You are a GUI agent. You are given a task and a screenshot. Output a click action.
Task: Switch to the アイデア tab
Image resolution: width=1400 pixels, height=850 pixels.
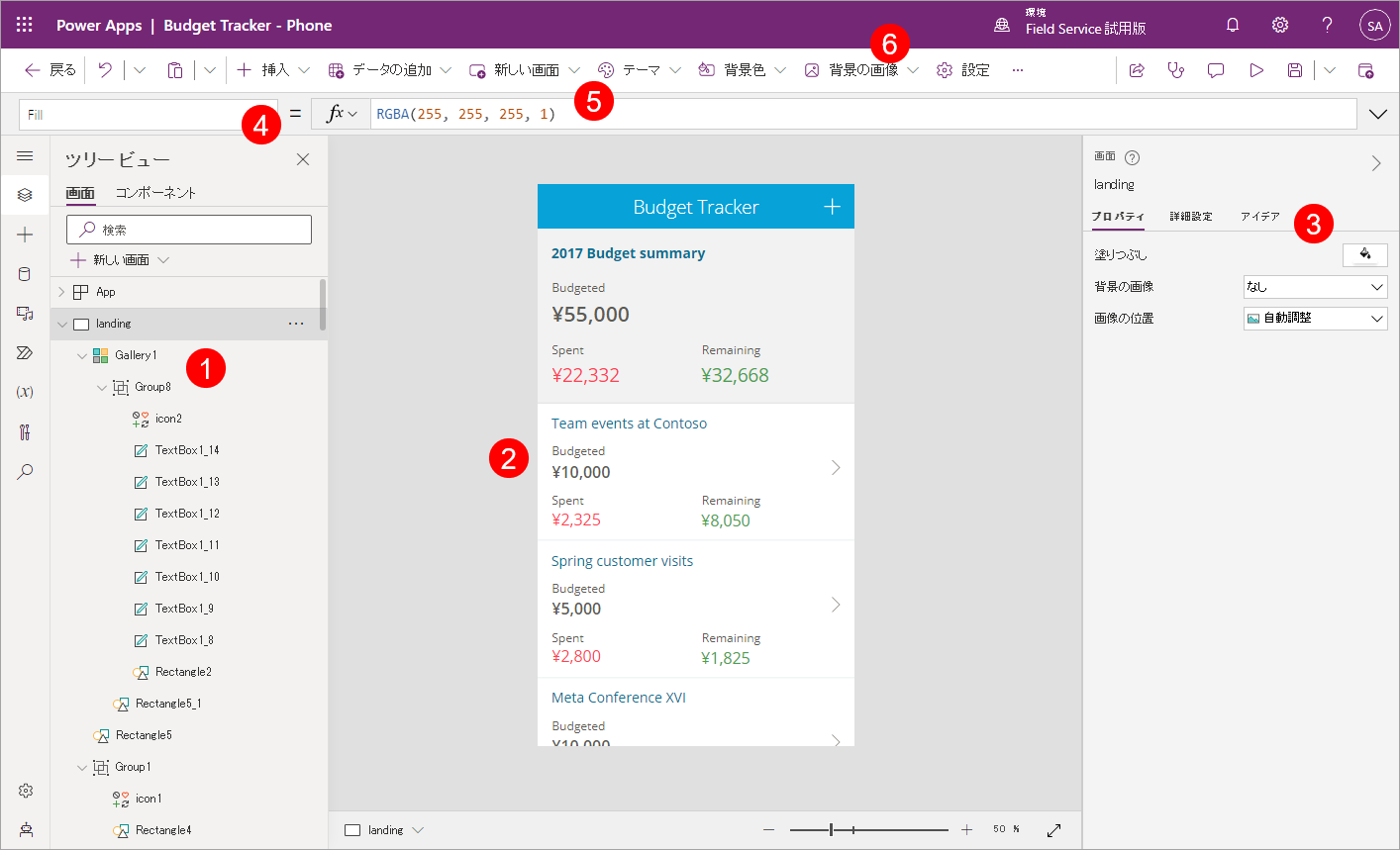(1260, 217)
